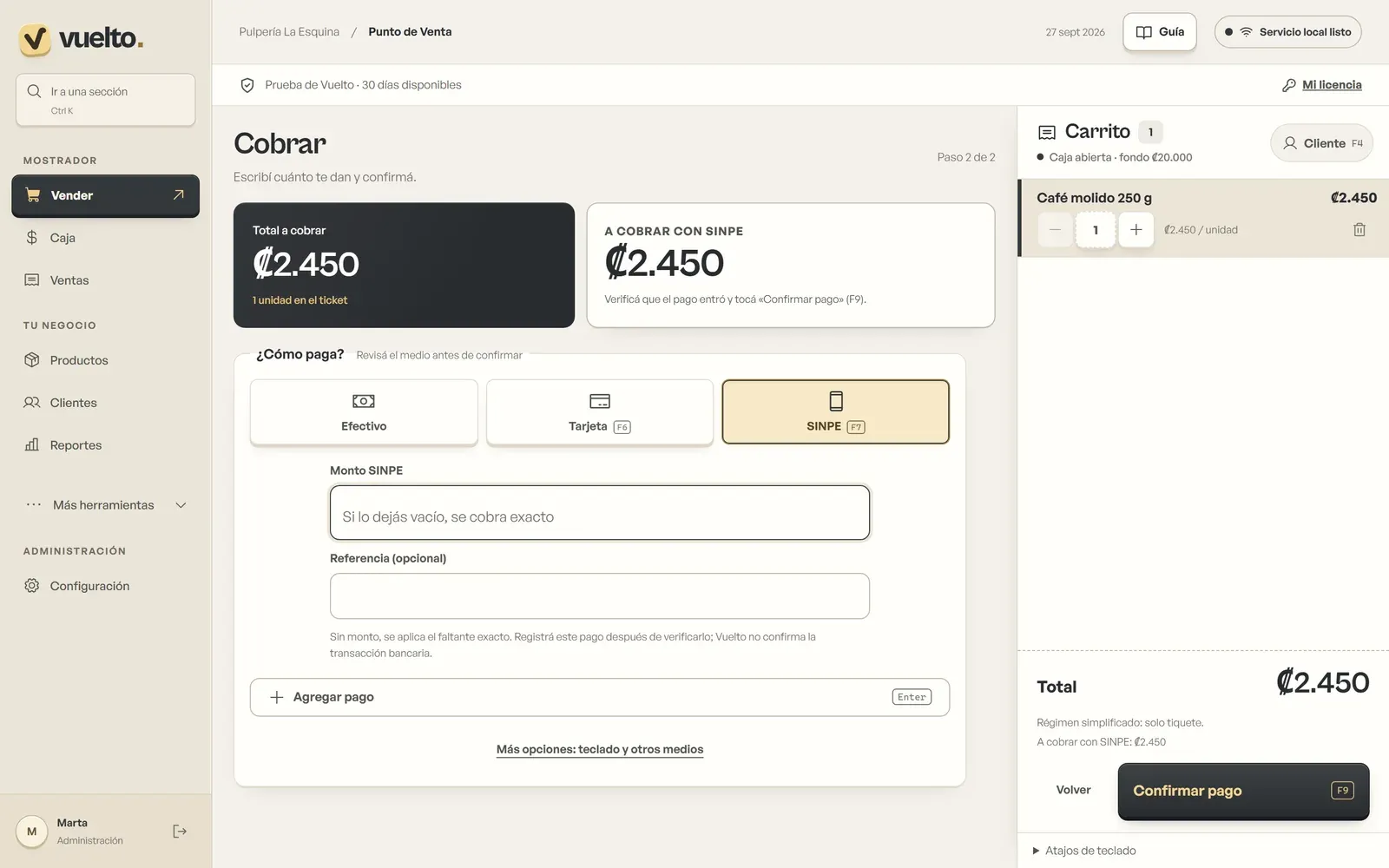Click 'Paso 2 de 2' step text
This screenshot has height=868, width=1389.
[x=966, y=157]
